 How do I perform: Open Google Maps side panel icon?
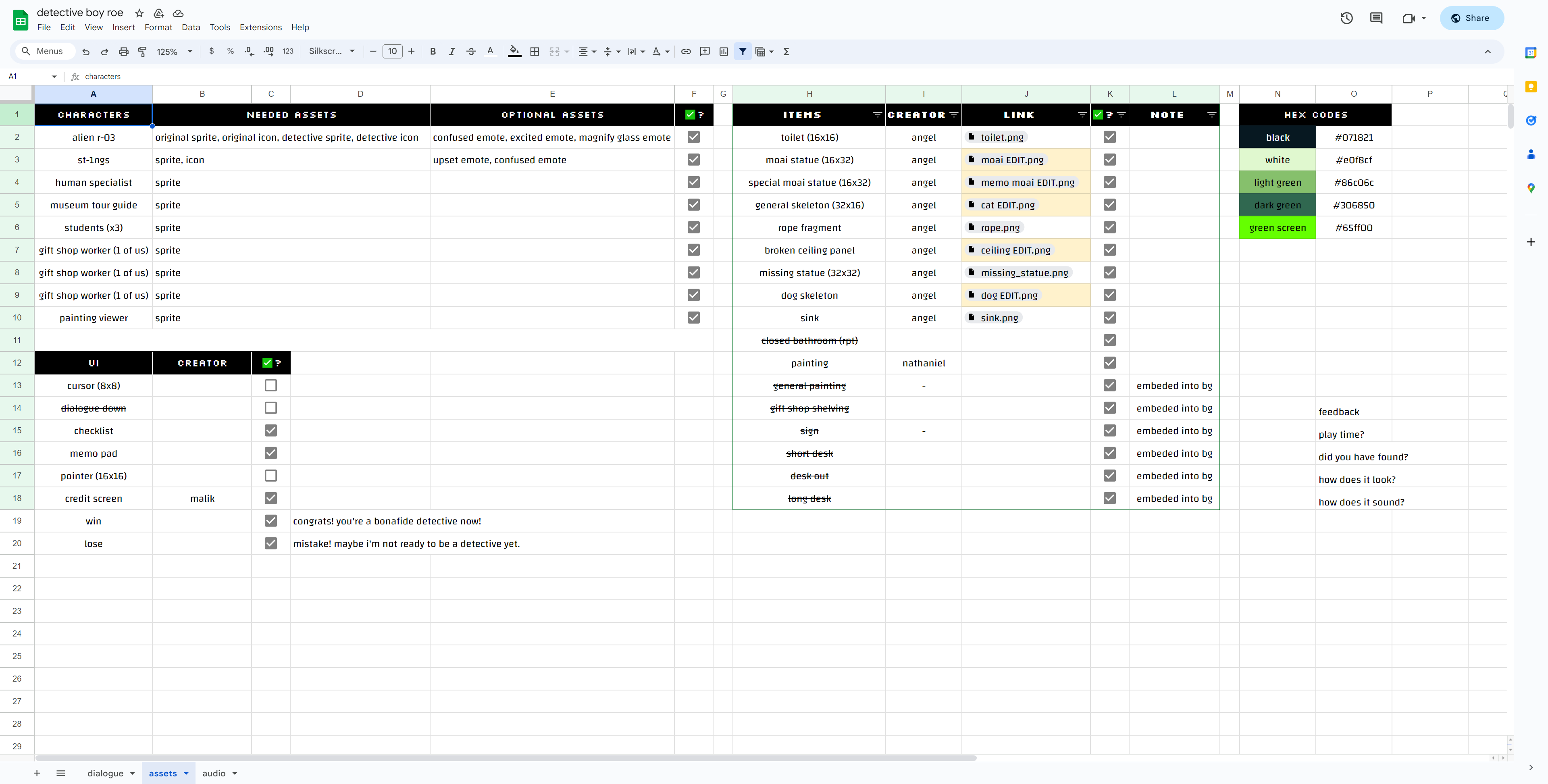1531,189
